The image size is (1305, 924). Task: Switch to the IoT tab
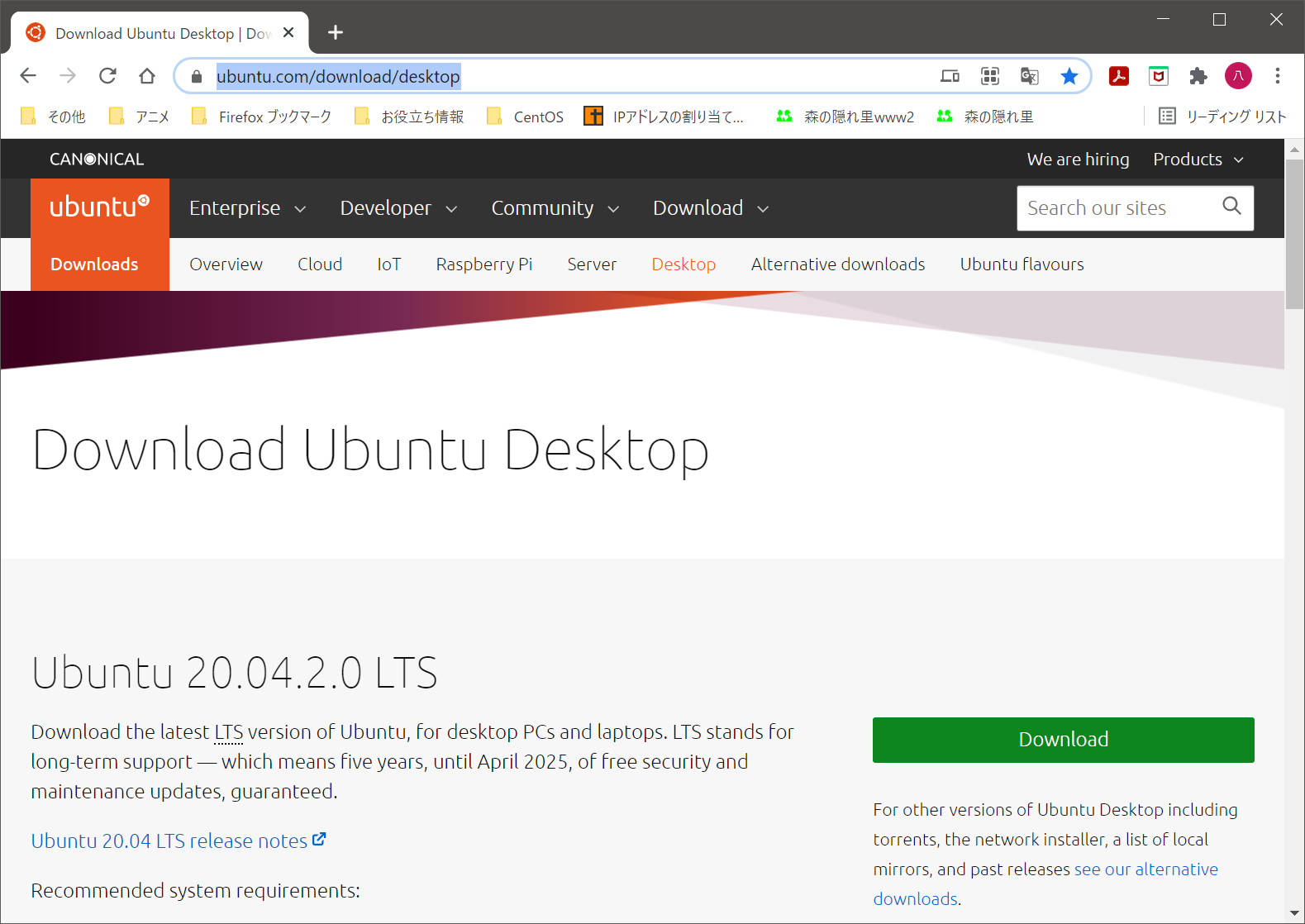[x=389, y=264]
